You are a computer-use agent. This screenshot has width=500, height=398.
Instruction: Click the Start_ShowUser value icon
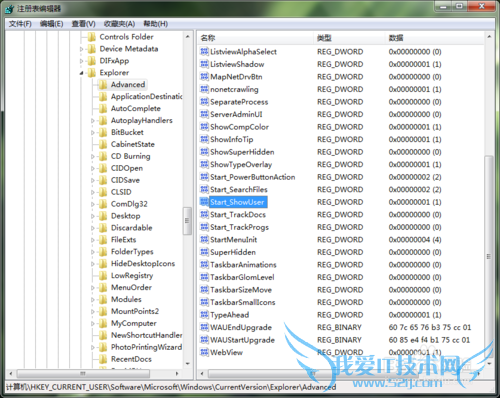(x=204, y=202)
